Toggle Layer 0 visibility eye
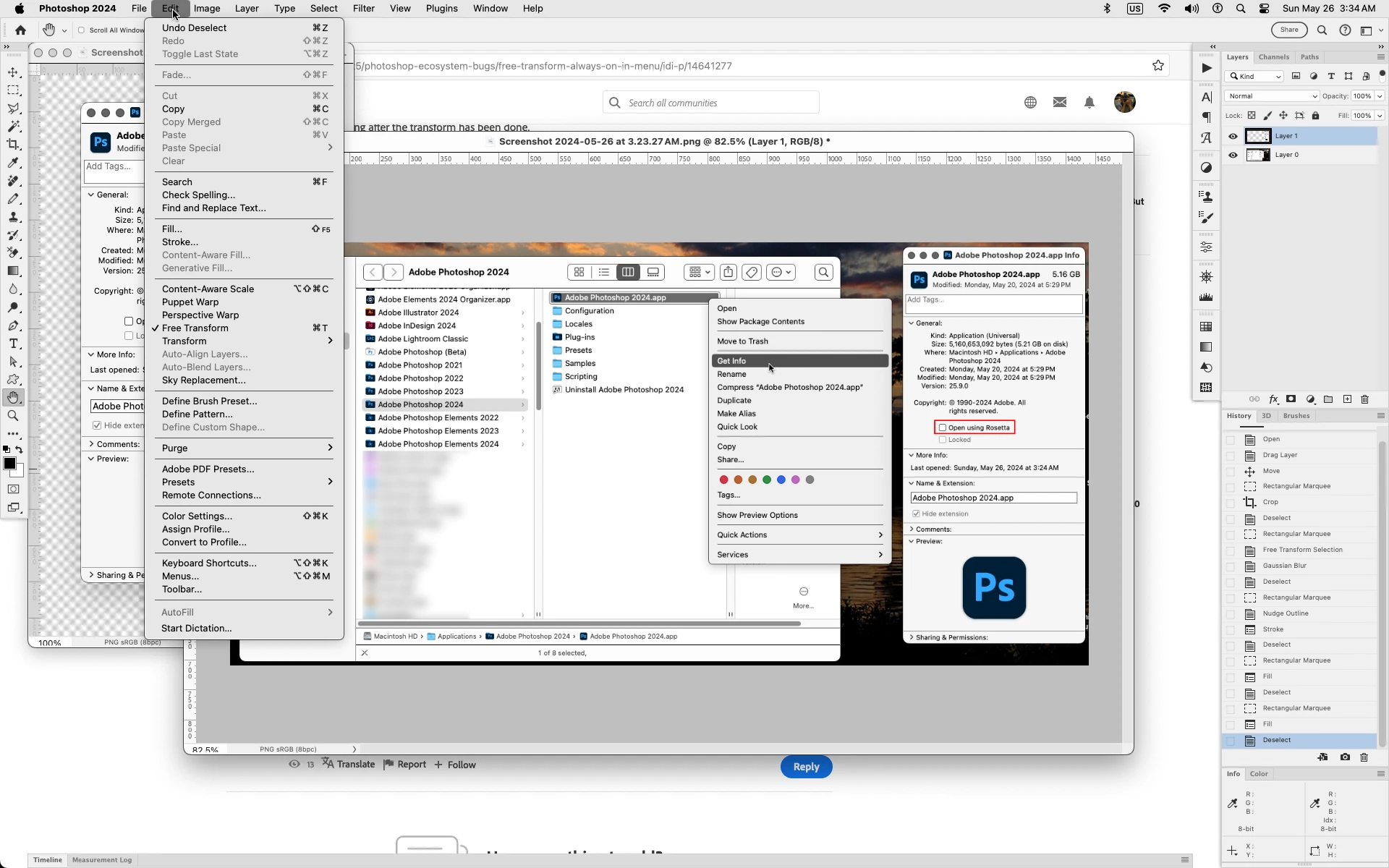The width and height of the screenshot is (1389, 868). (x=1233, y=155)
